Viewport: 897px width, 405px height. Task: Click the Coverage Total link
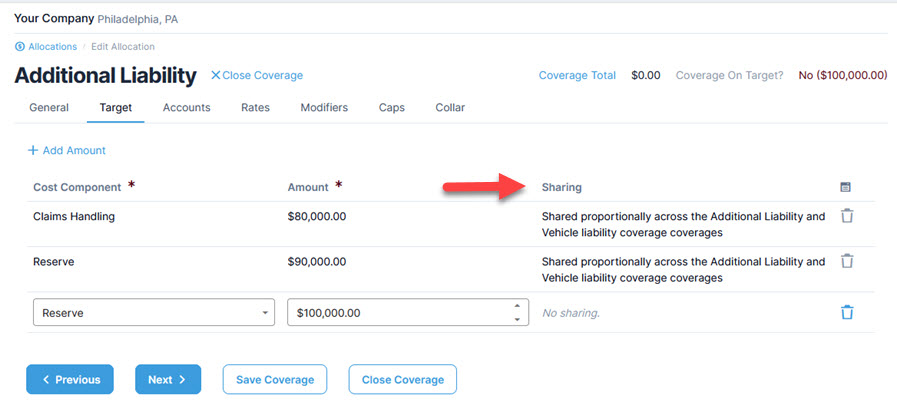coord(577,76)
